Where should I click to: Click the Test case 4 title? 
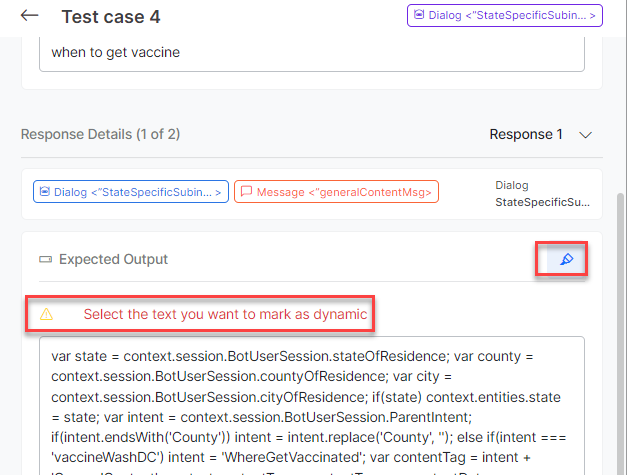110,17
